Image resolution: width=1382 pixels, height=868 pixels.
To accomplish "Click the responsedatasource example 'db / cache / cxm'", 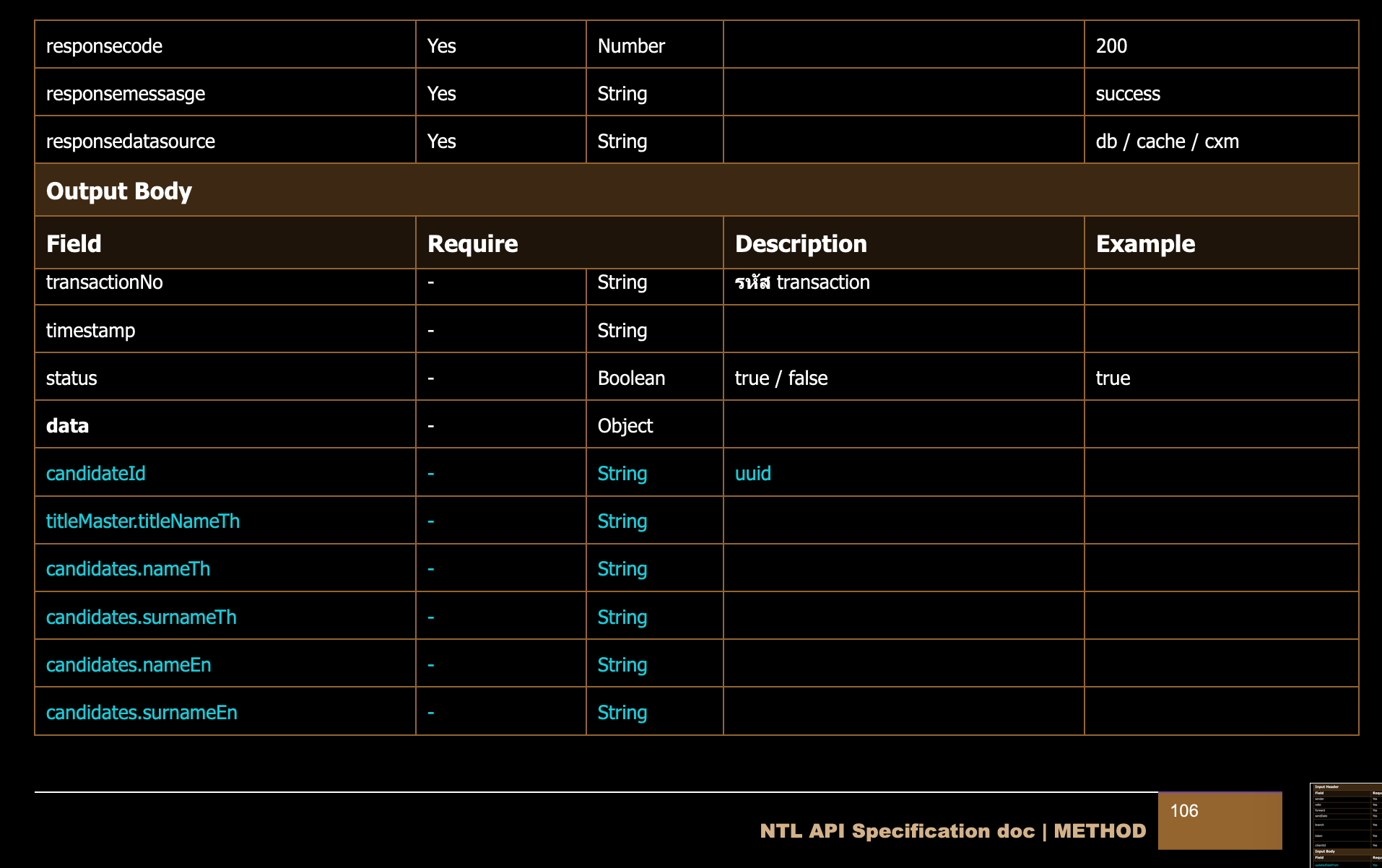I will [1167, 142].
